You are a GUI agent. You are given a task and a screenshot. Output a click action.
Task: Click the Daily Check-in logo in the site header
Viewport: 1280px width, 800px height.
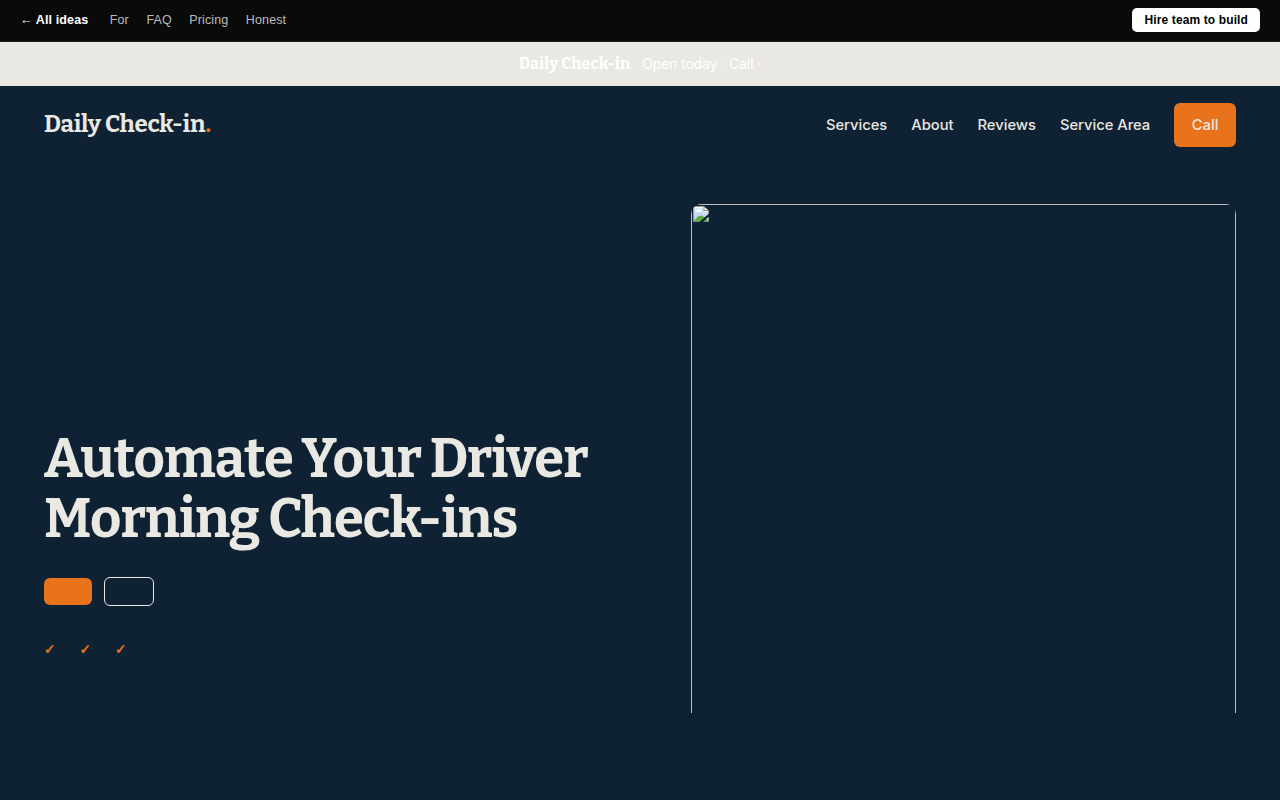click(x=128, y=124)
